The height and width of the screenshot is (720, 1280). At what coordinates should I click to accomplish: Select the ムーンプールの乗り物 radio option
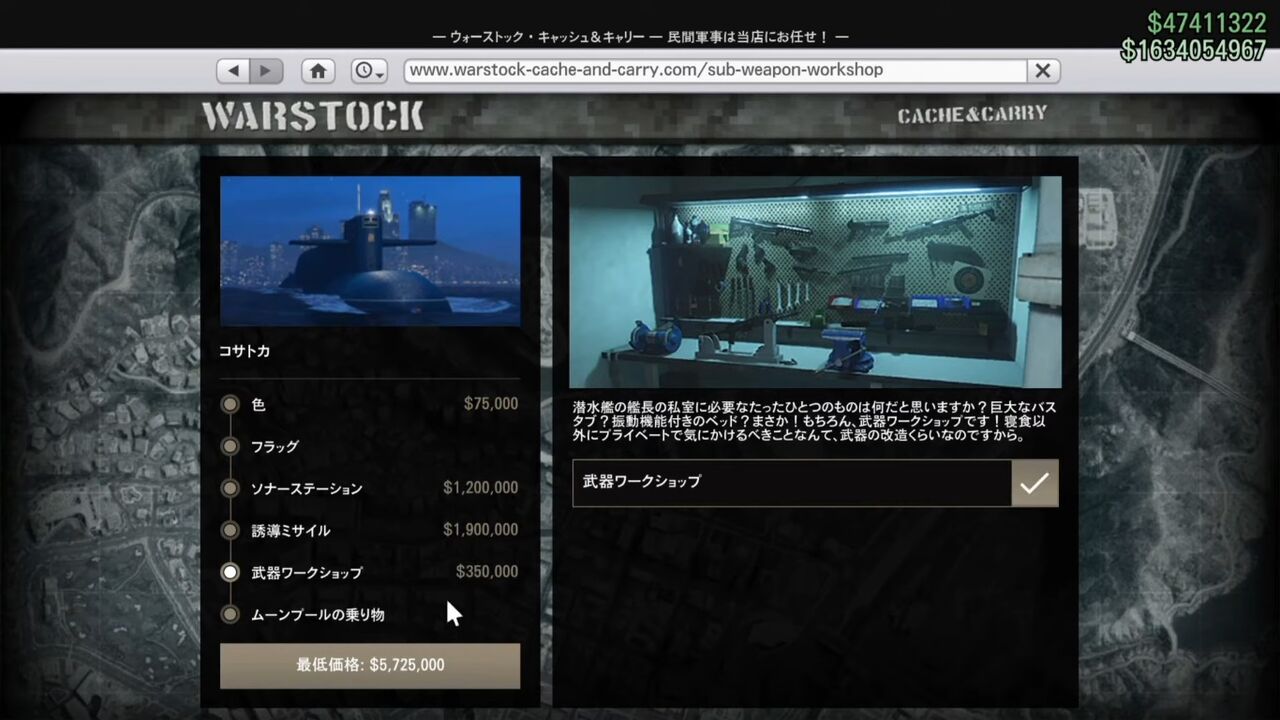230,614
